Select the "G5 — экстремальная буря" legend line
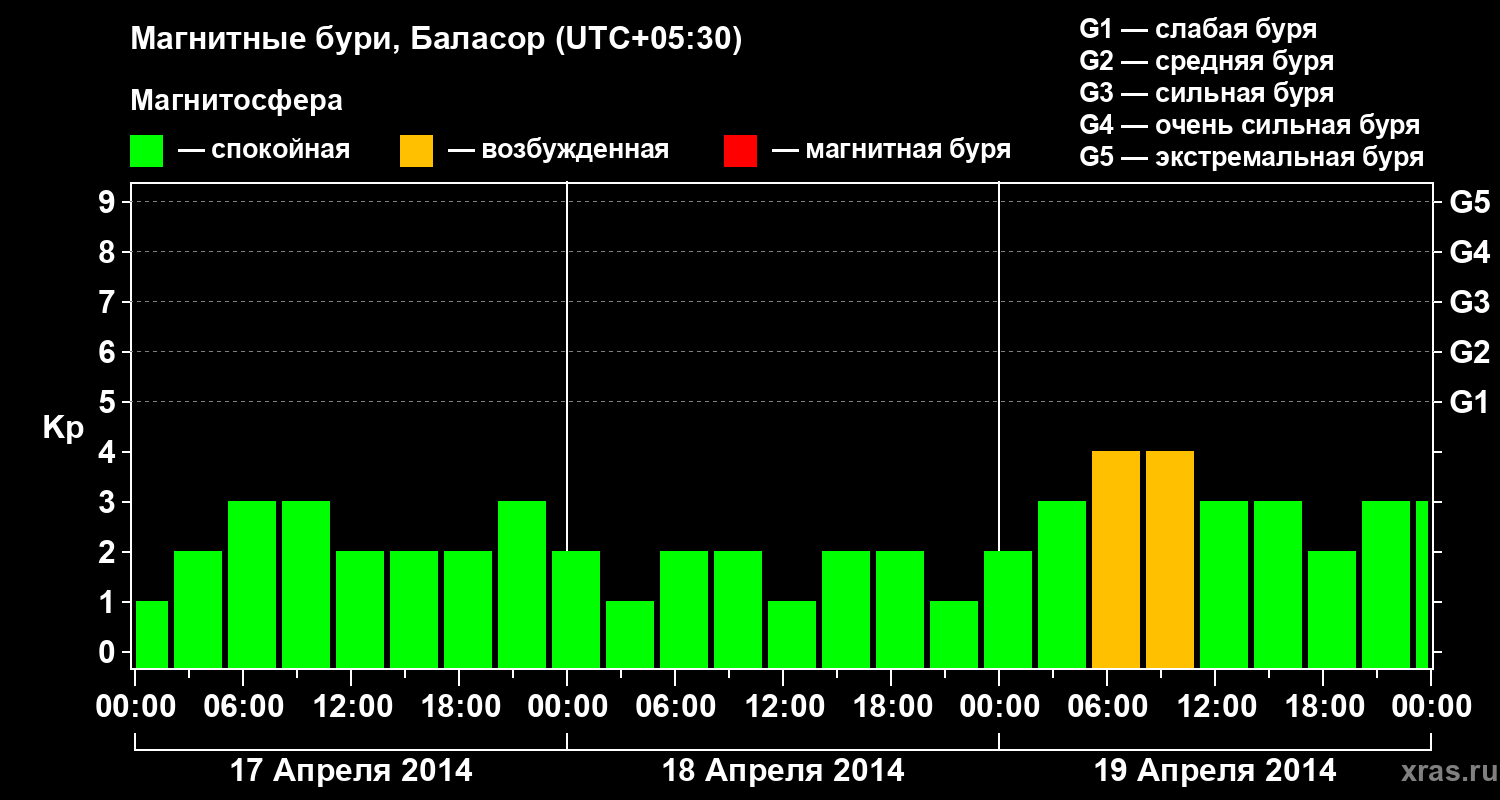The height and width of the screenshot is (800, 1500). [x=1252, y=157]
